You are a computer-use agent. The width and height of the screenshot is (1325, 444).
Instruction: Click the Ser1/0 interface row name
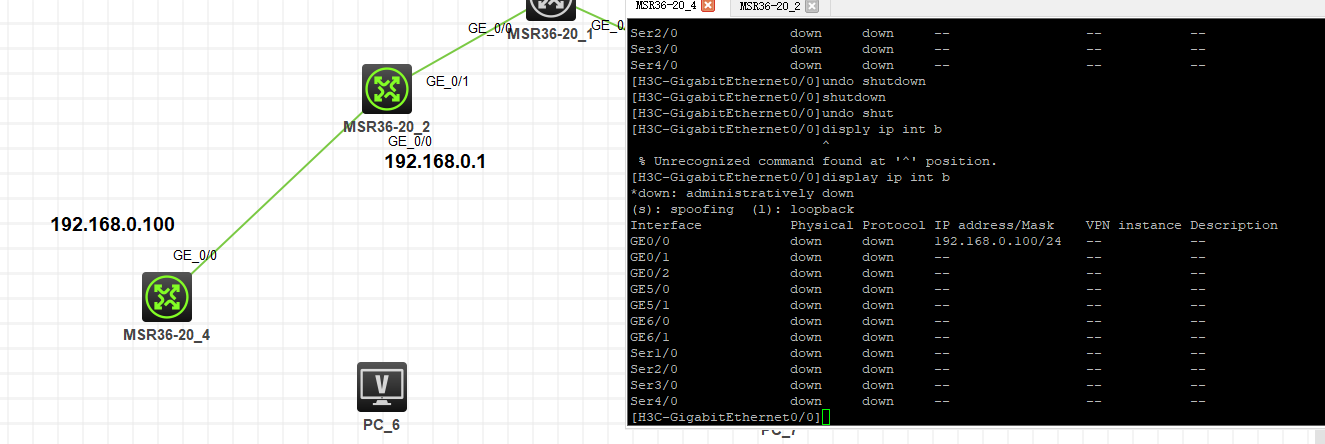pos(654,353)
